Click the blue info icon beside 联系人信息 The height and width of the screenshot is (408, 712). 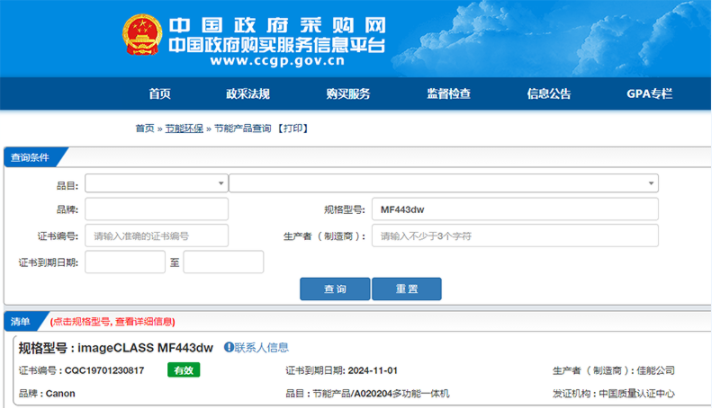click(x=228, y=347)
